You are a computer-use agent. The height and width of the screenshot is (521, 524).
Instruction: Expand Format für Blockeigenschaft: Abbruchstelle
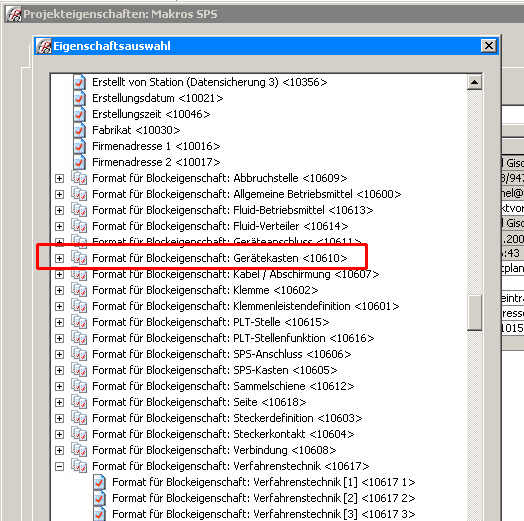point(59,178)
